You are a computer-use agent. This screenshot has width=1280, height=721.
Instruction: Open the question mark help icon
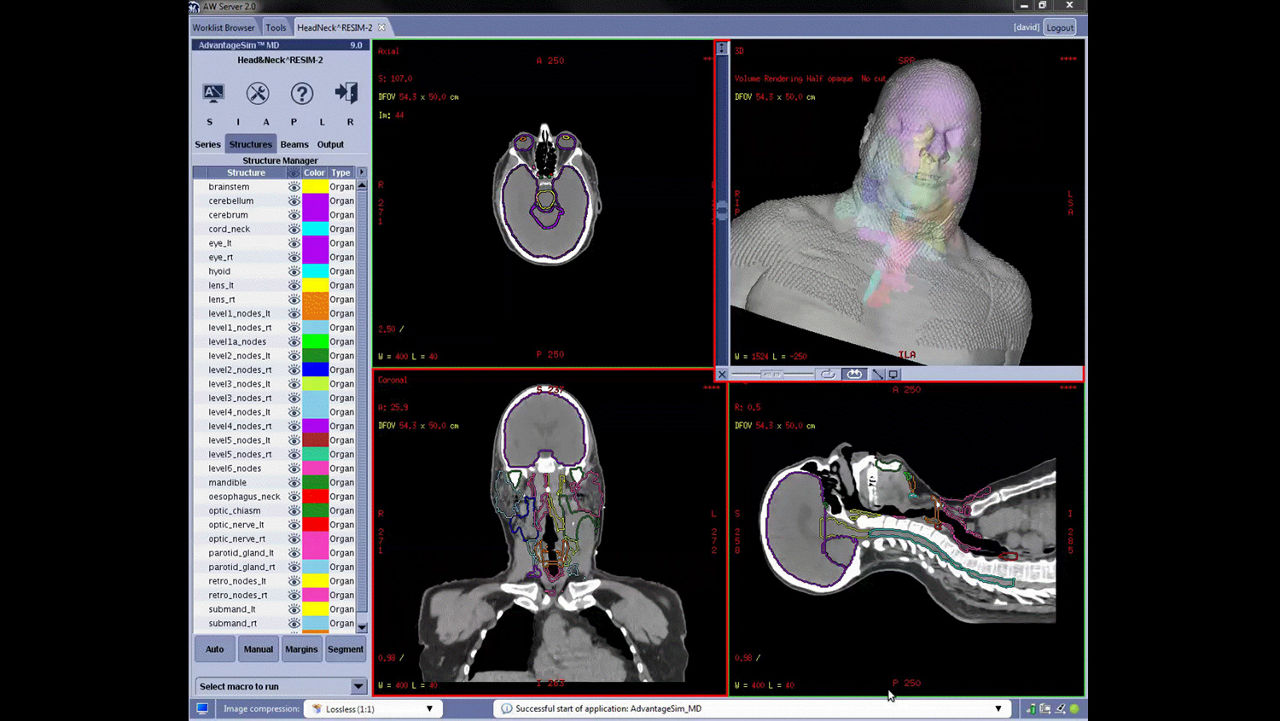[x=302, y=93]
